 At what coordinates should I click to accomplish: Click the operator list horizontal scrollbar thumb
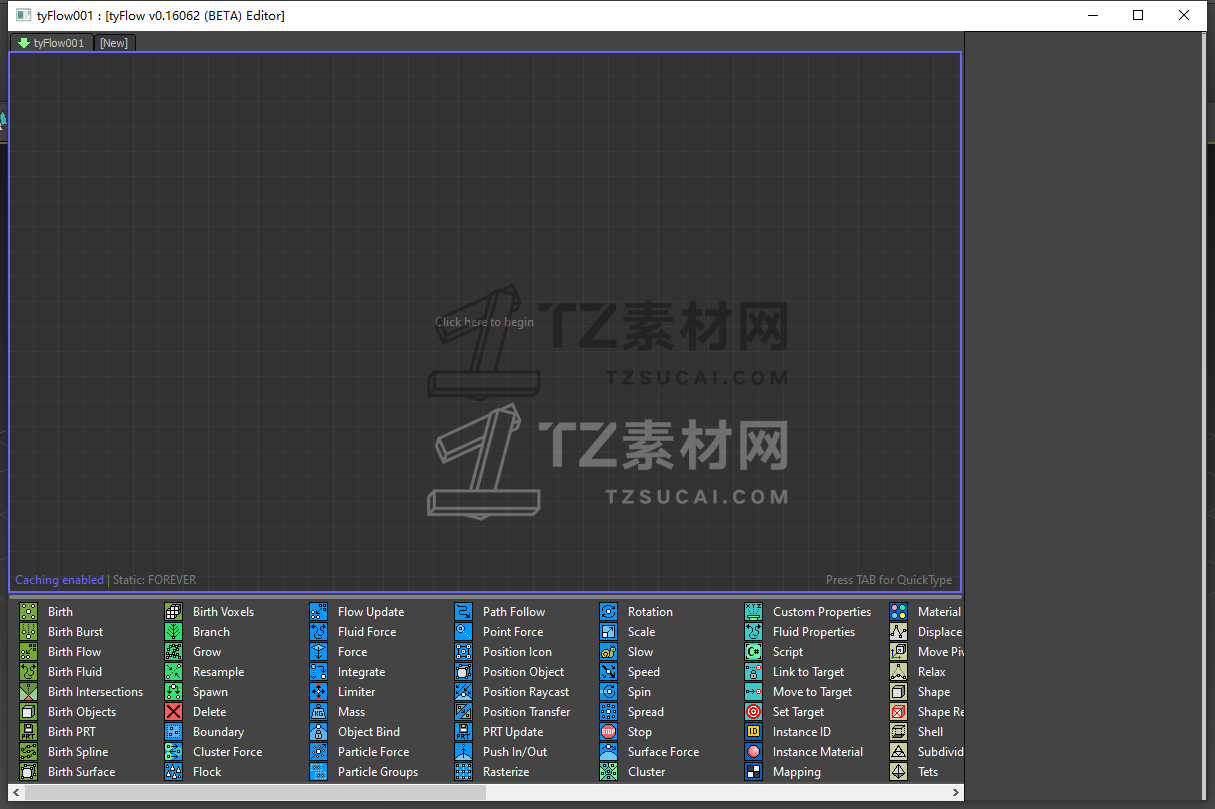pos(255,792)
